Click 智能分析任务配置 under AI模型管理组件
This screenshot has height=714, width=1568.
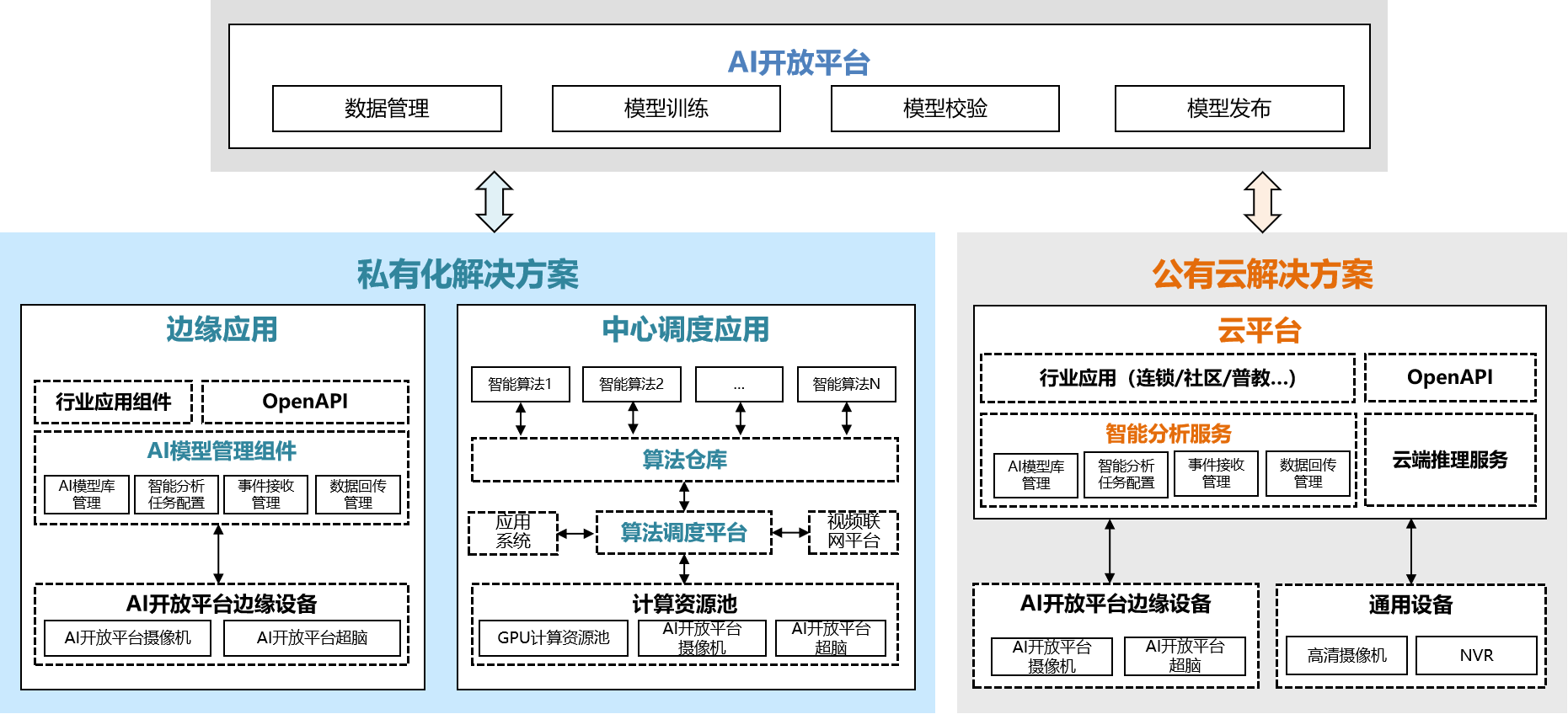coord(176,494)
